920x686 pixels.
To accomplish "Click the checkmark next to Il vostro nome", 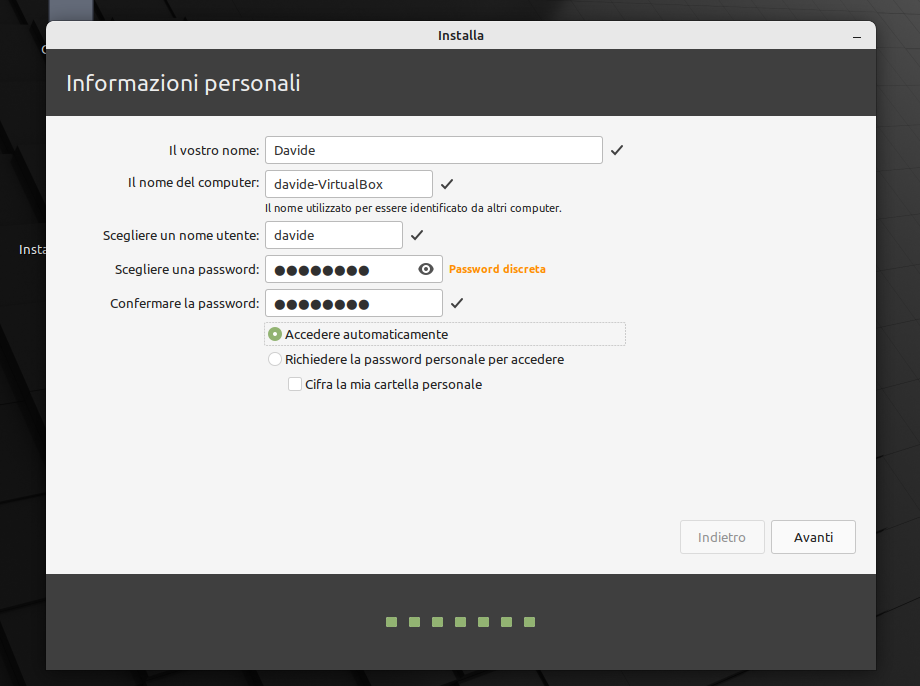I will tap(617, 150).
